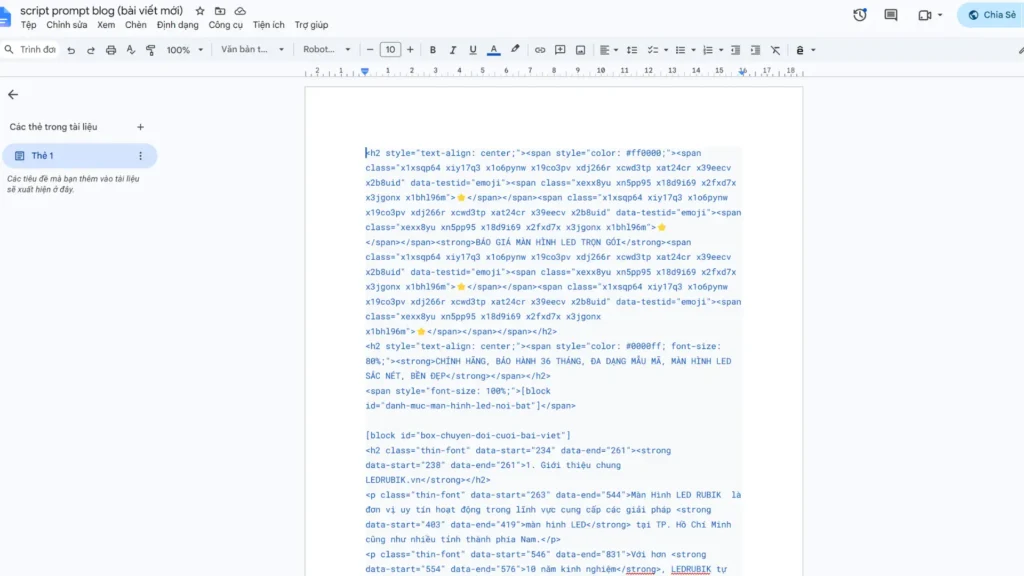1024x576 pixels.
Task: Run spelling and grammar check
Action: (x=131, y=50)
